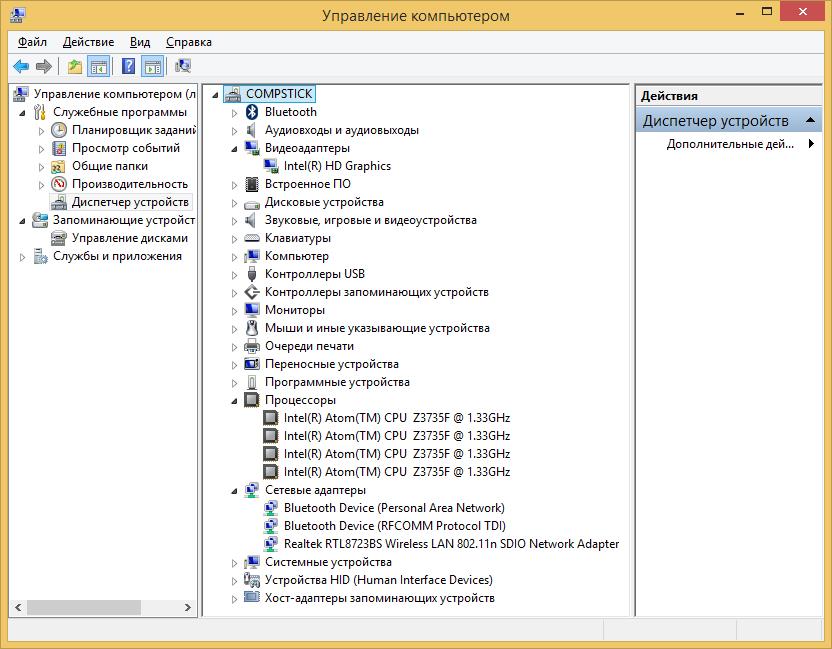
Task: Collapse the Диспетчер устройств actions header
Action: click(x=810, y=120)
